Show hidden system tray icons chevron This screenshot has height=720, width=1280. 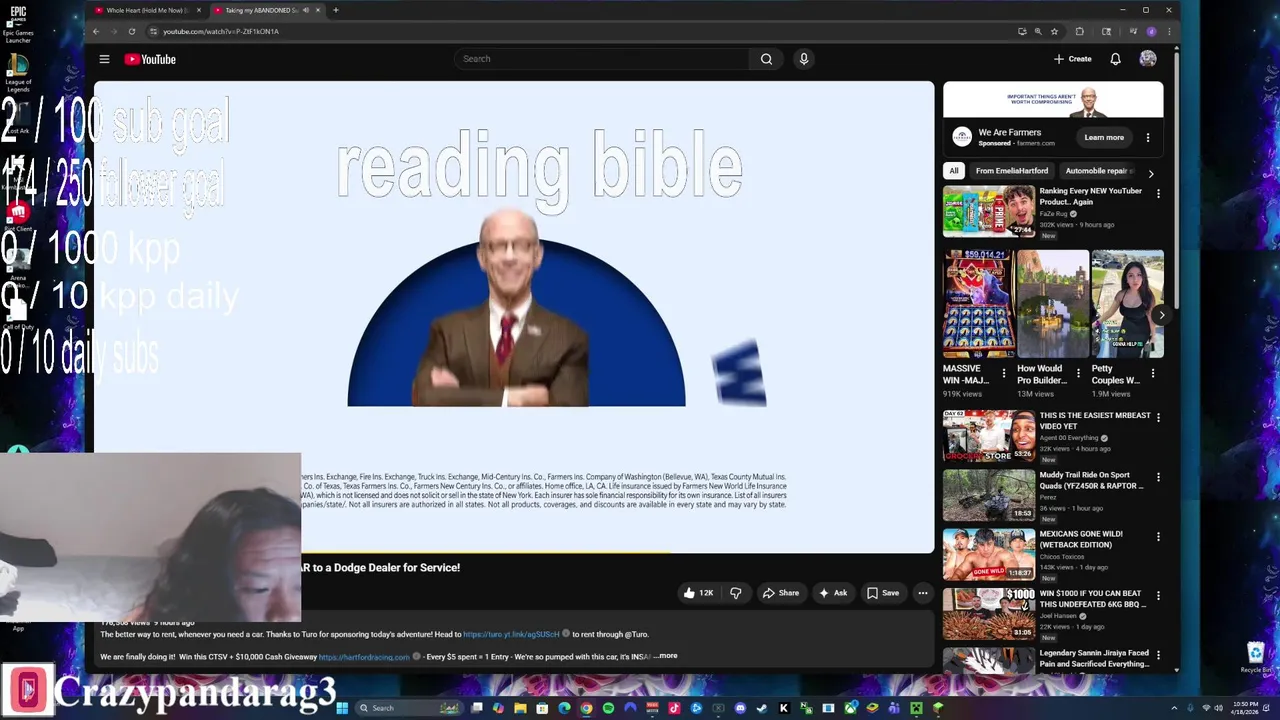click(x=1174, y=708)
